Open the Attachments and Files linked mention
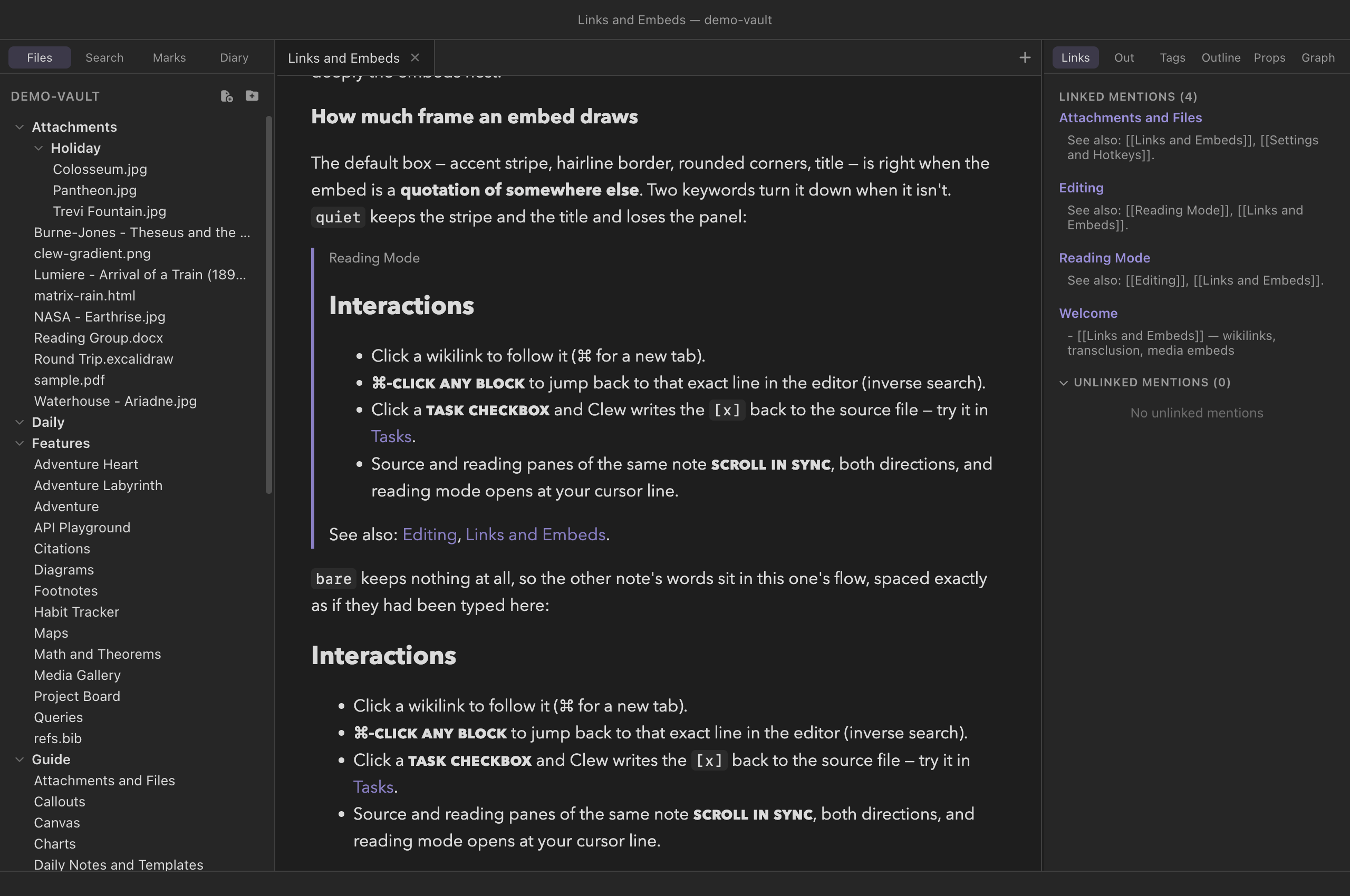 pyautogui.click(x=1131, y=118)
